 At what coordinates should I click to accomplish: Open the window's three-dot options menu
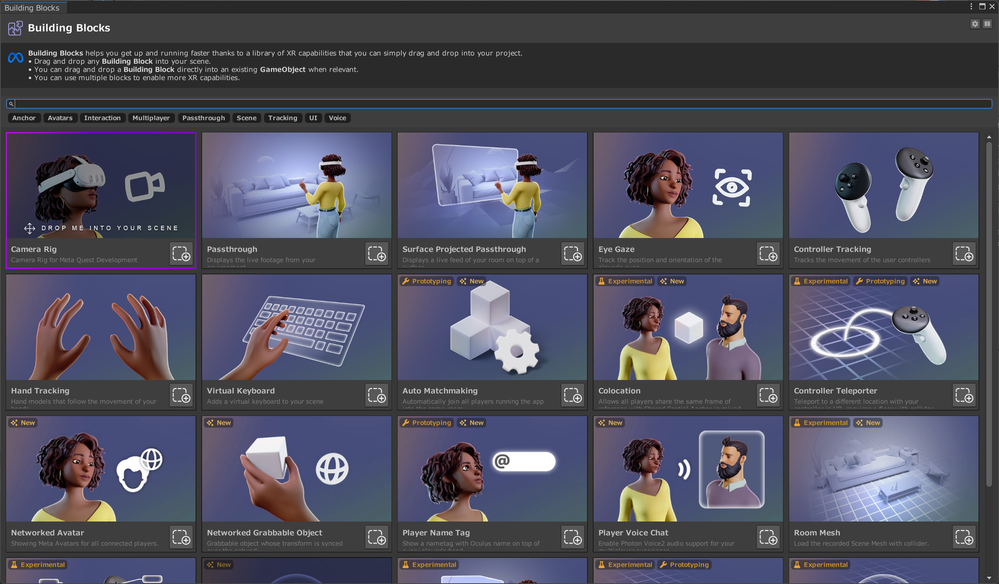point(971,6)
